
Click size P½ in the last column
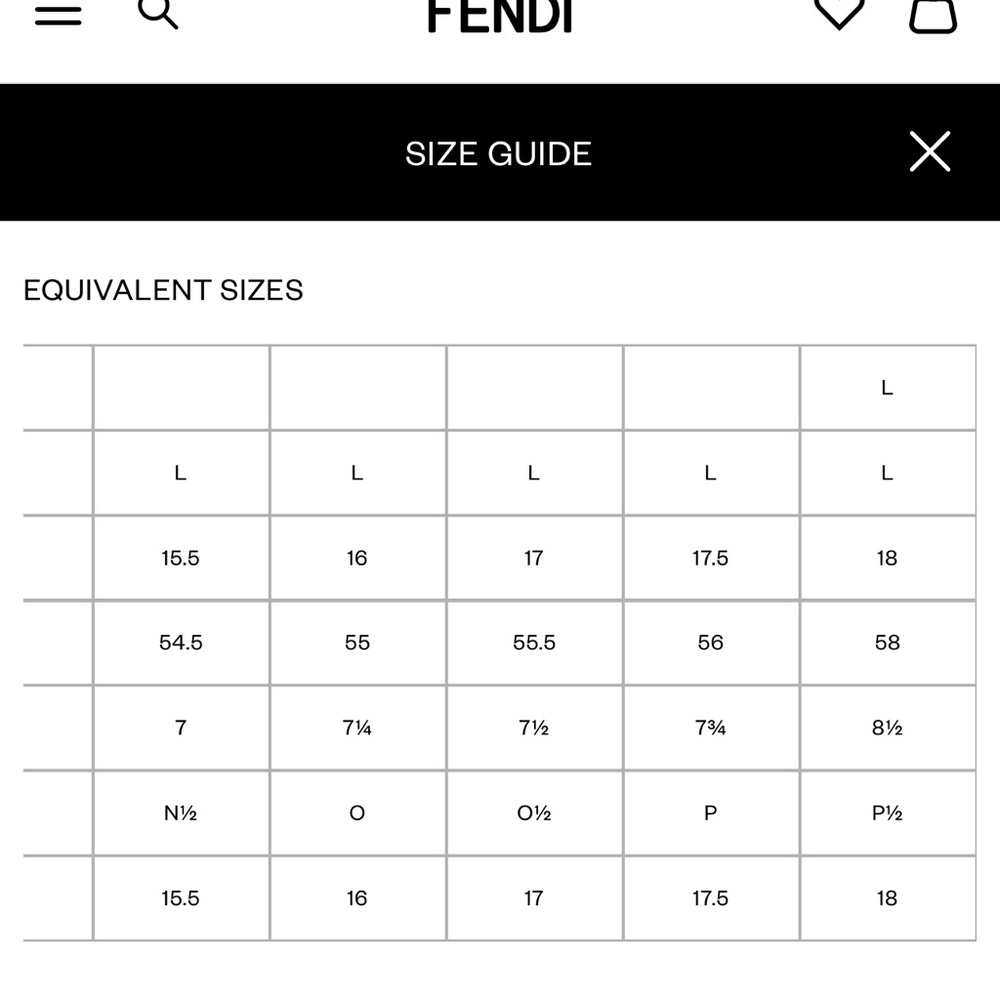click(887, 813)
